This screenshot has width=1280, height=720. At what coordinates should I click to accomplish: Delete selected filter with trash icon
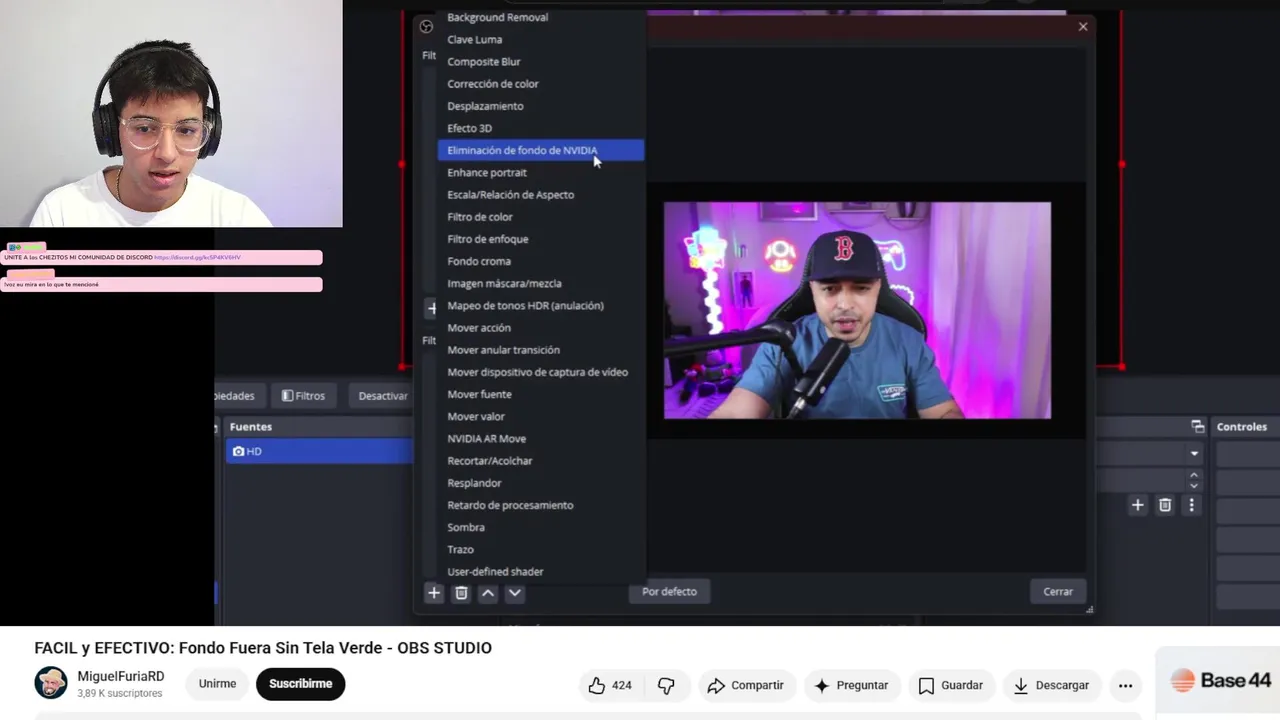click(x=461, y=593)
